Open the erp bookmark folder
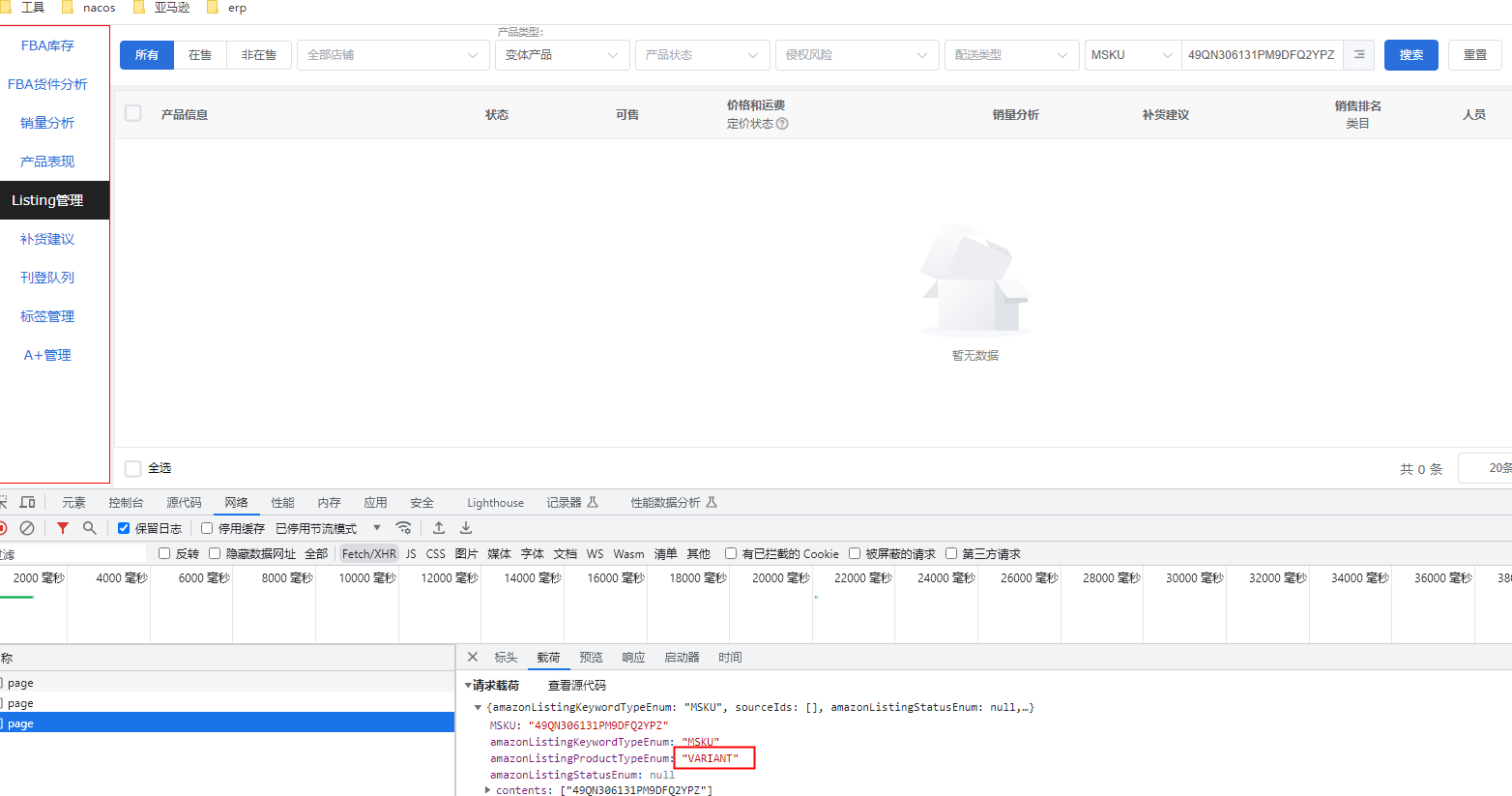The width and height of the screenshot is (1512, 796). (226, 8)
